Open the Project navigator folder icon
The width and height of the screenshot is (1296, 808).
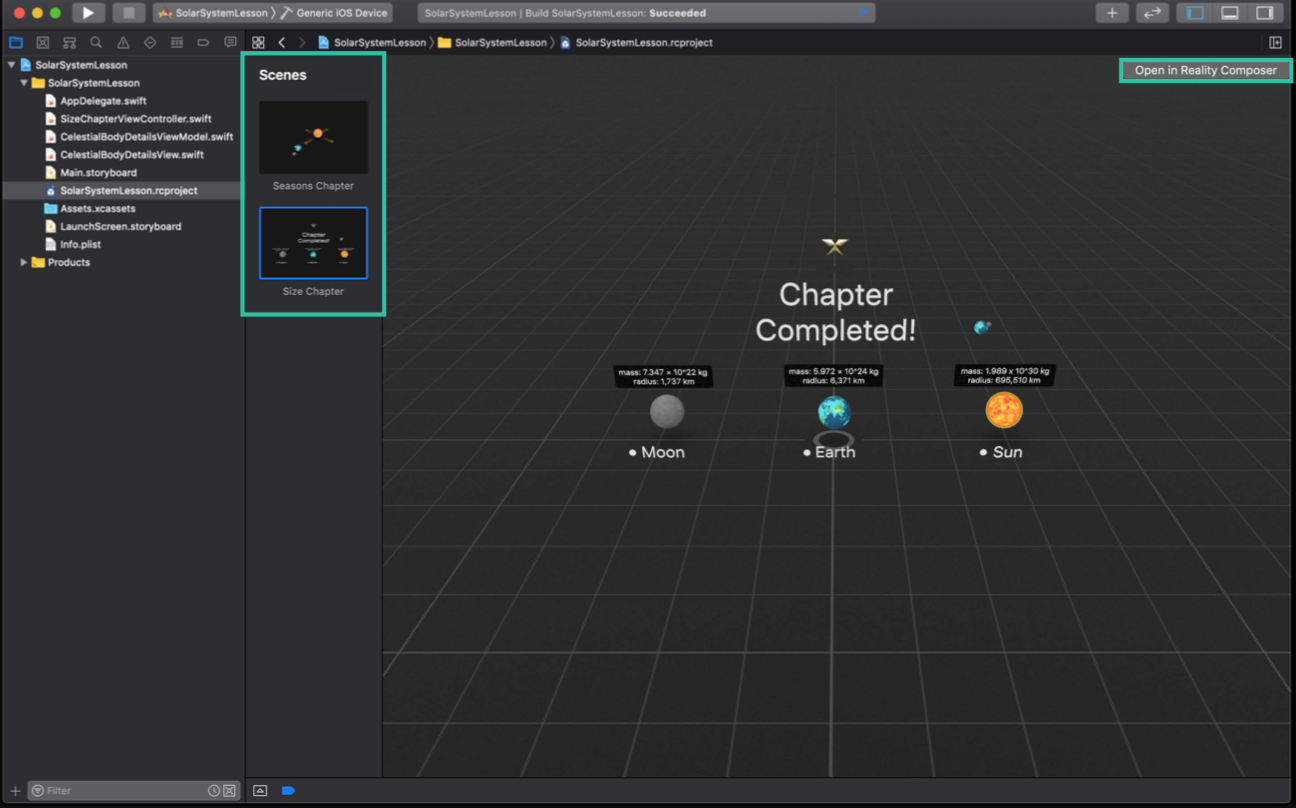[15, 43]
